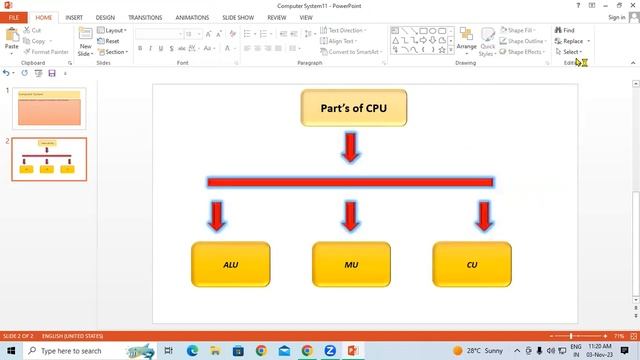Viewport: 640px width, 360px height.
Task: Open the Layout dropdown
Action: 112,30
